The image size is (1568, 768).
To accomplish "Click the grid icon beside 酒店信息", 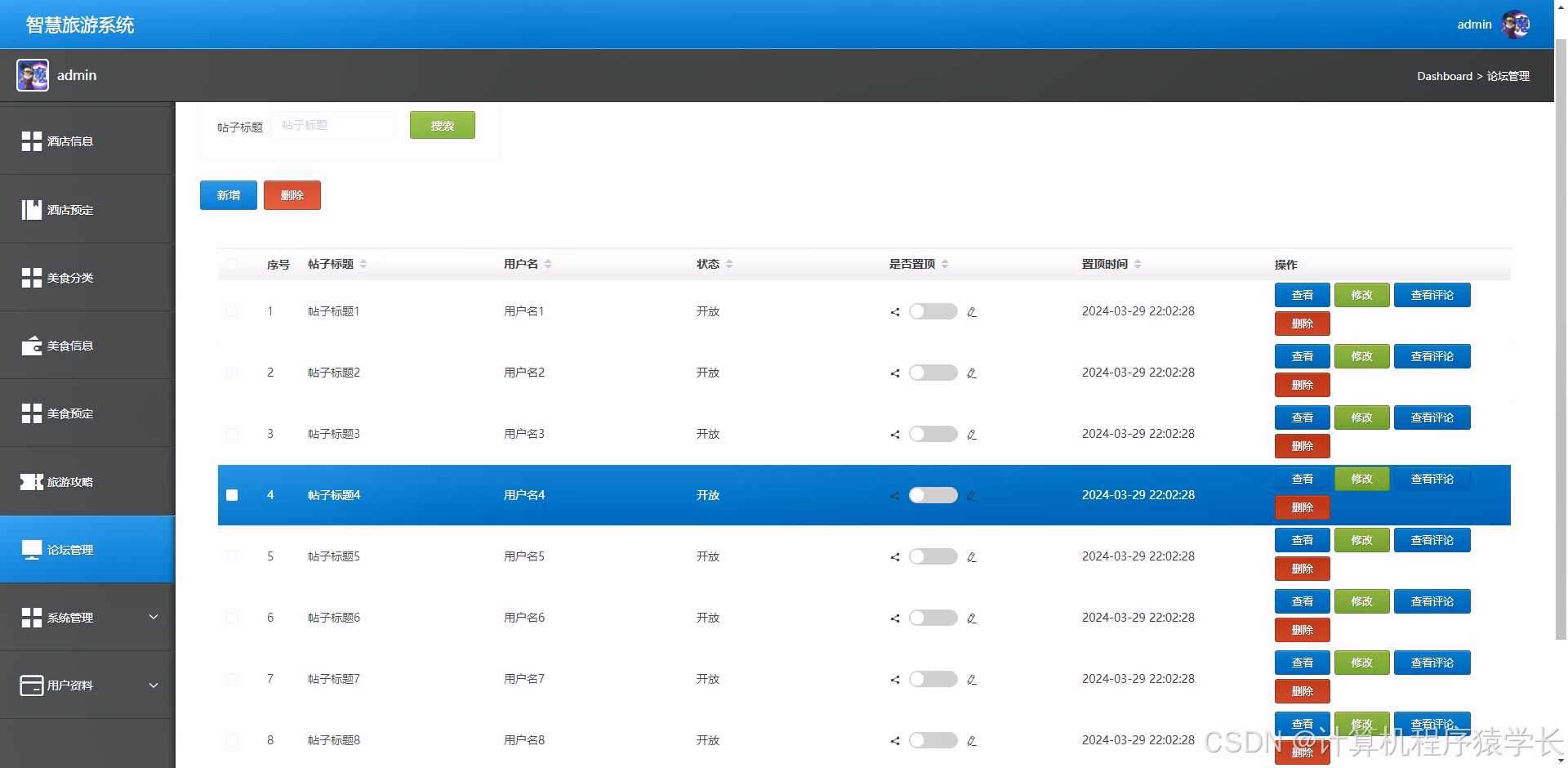I will 32,141.
